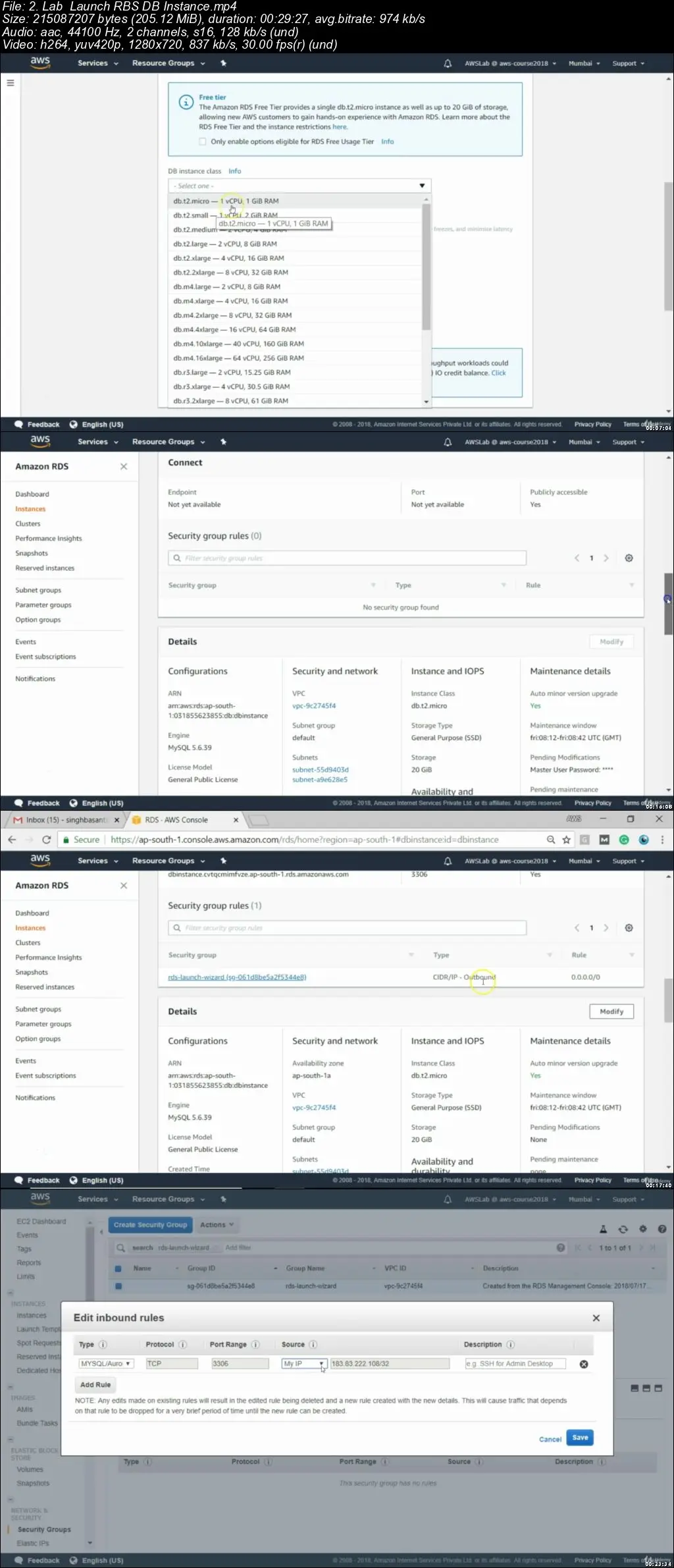Select db.t2.small option in instance class list

295,215
